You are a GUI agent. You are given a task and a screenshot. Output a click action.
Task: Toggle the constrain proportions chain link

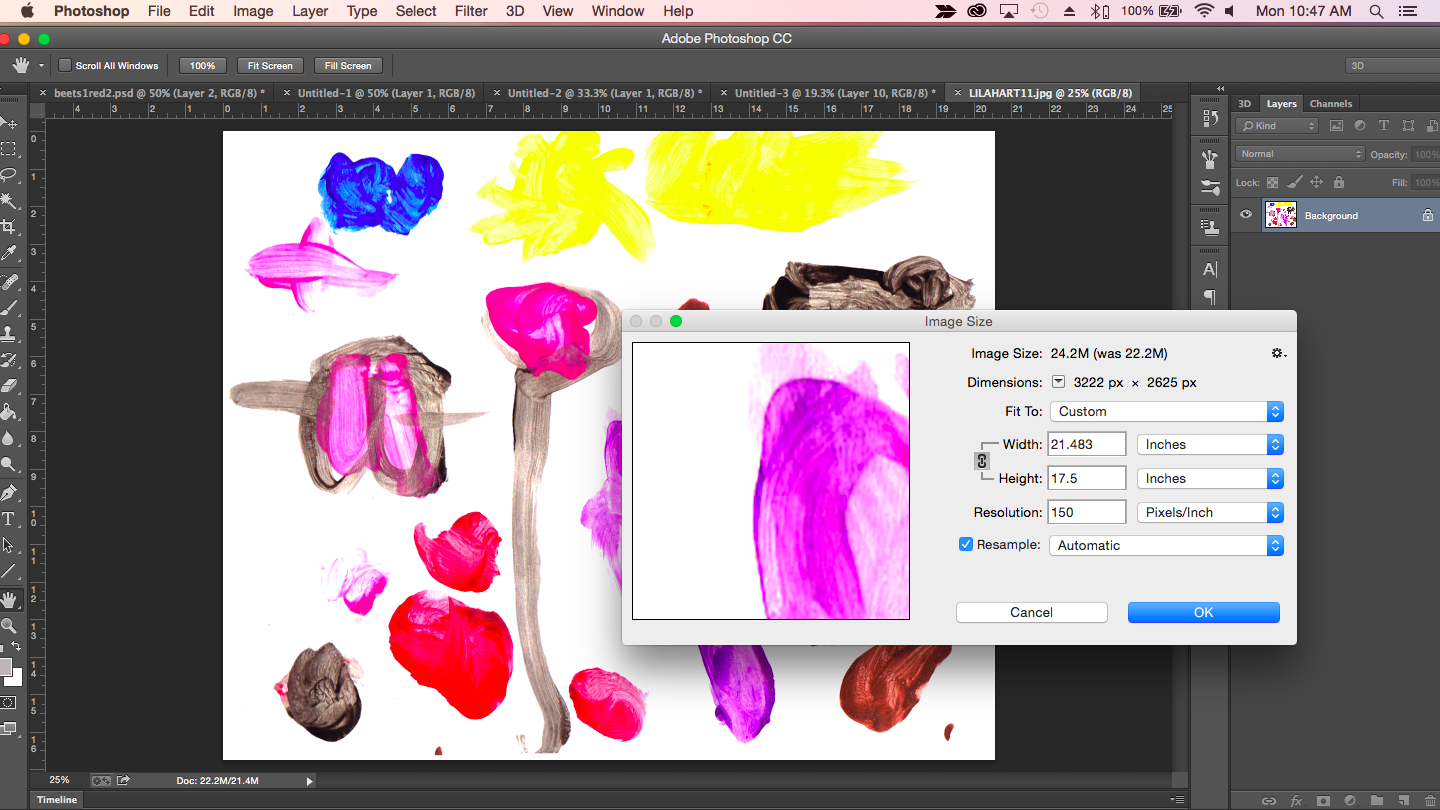[x=982, y=461]
